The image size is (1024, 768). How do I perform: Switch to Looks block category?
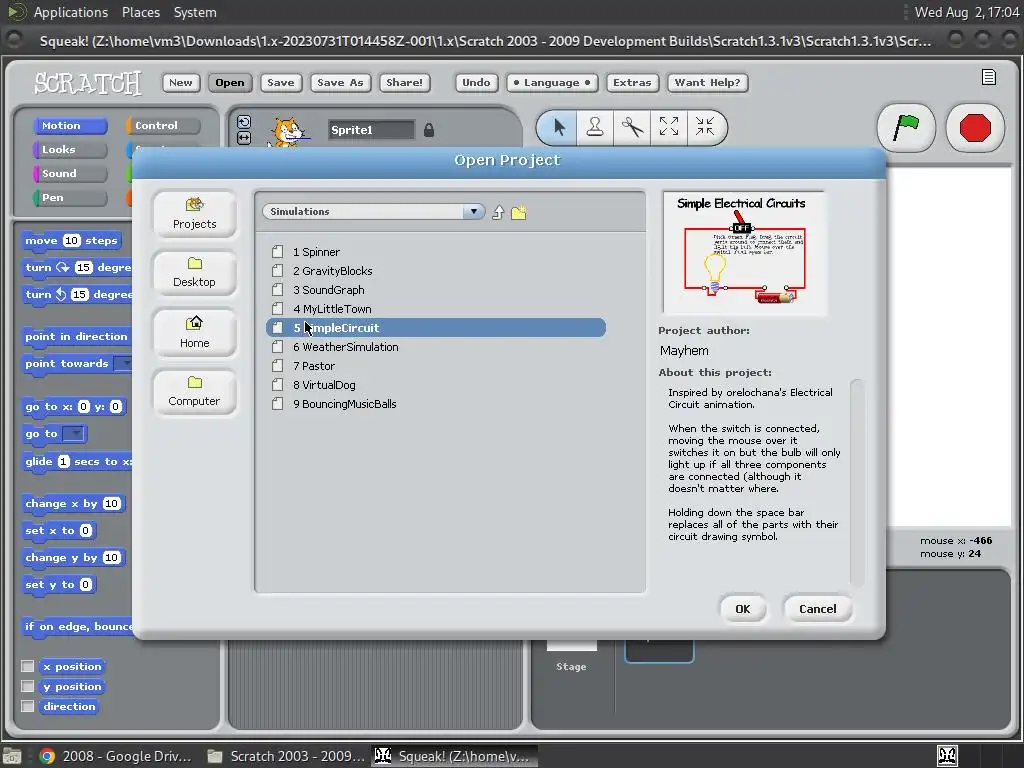[x=71, y=150]
